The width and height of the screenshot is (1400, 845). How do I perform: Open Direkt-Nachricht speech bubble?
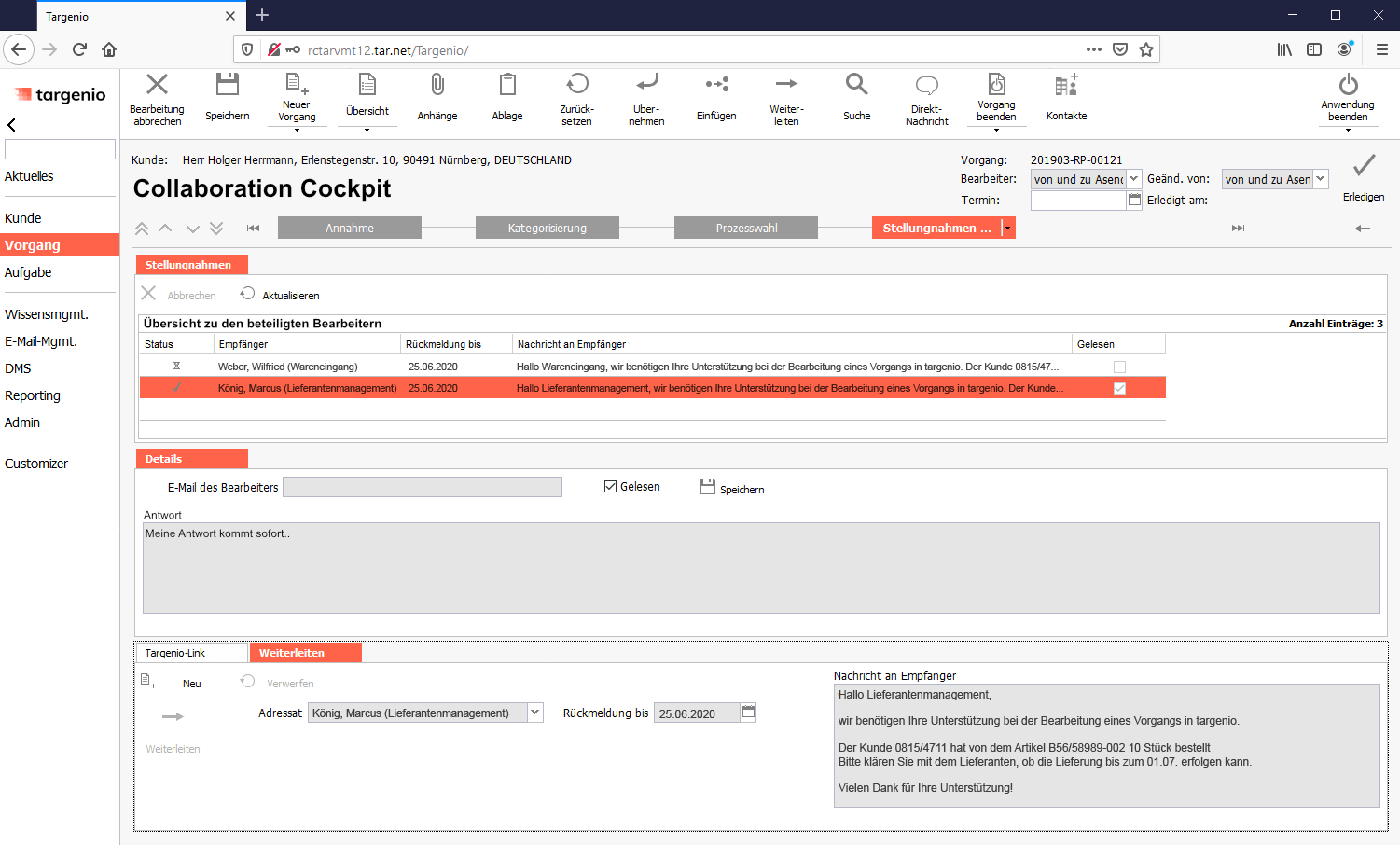926,86
